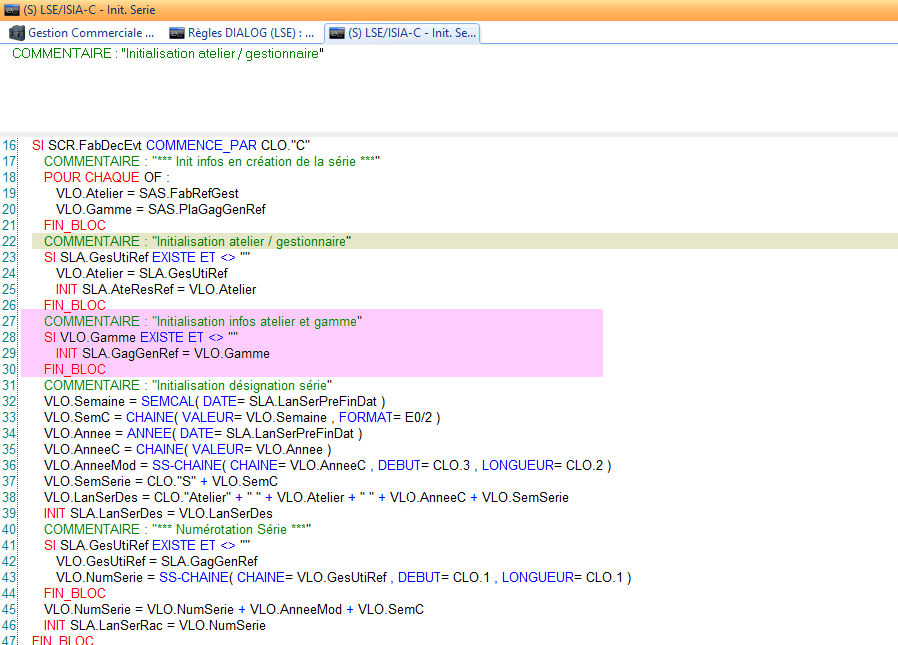Click line number 16 in the gutter
Image resolution: width=898 pixels, height=645 pixels.
[9, 145]
